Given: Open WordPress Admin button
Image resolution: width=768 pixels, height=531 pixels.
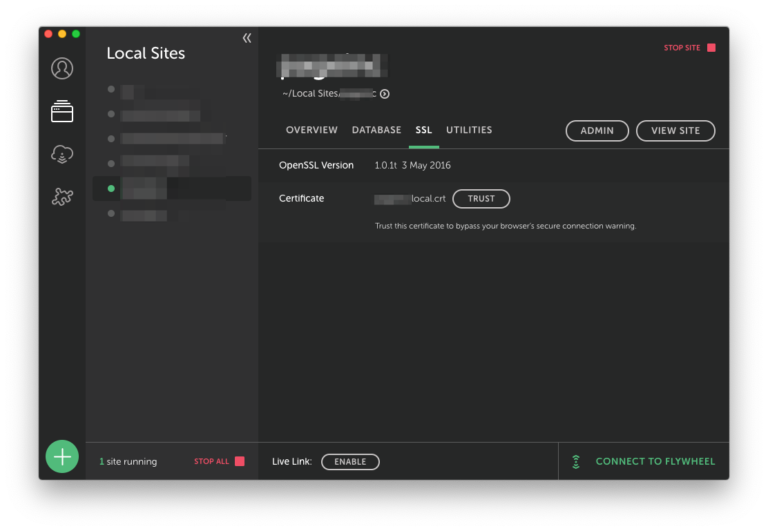Looking at the screenshot, I should pos(597,131).
